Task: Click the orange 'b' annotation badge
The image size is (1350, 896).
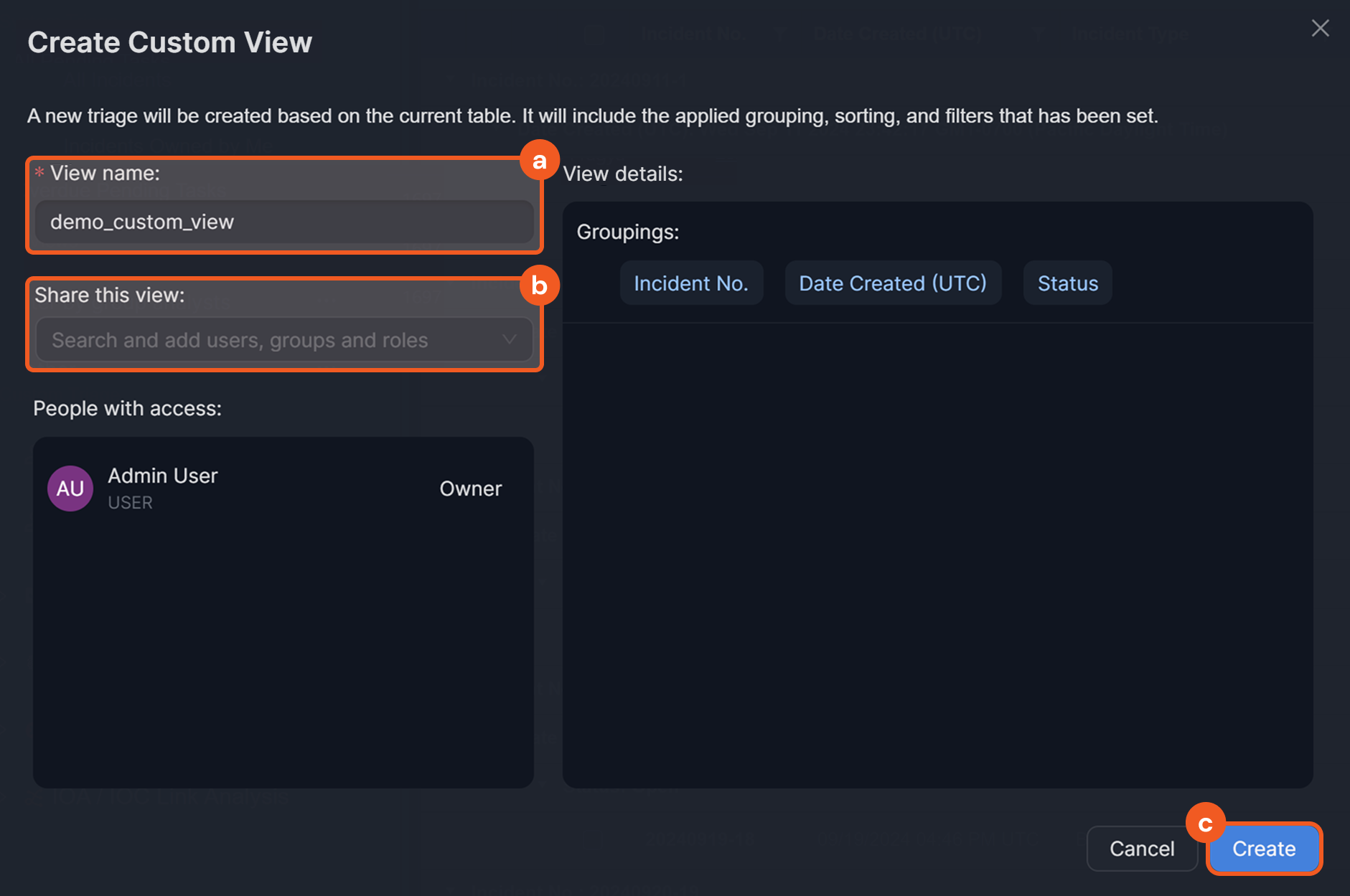Action: coord(539,286)
